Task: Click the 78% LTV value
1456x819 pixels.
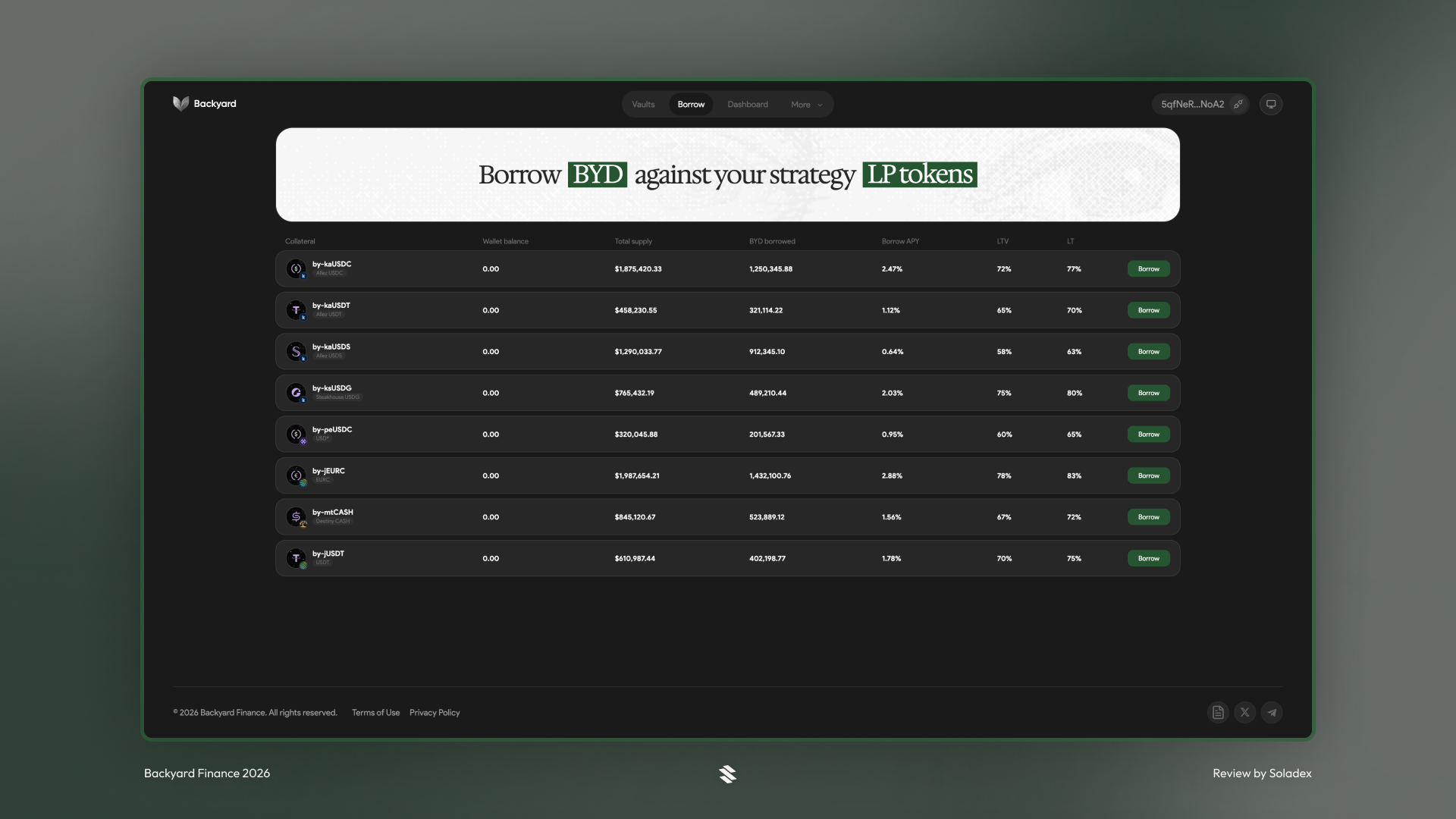Action: 1004,475
